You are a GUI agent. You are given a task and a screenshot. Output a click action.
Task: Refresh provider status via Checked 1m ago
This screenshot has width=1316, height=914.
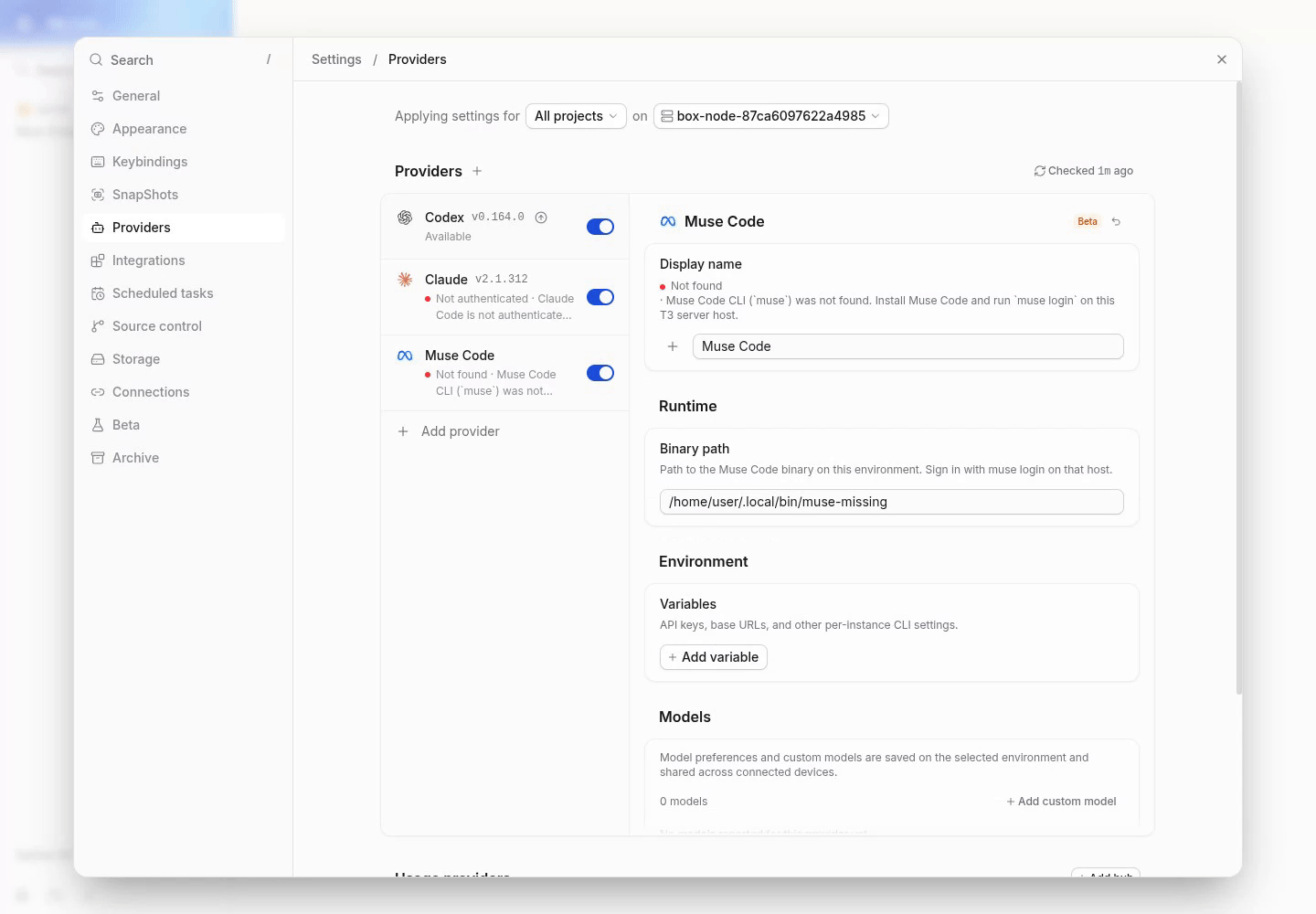(x=1084, y=171)
